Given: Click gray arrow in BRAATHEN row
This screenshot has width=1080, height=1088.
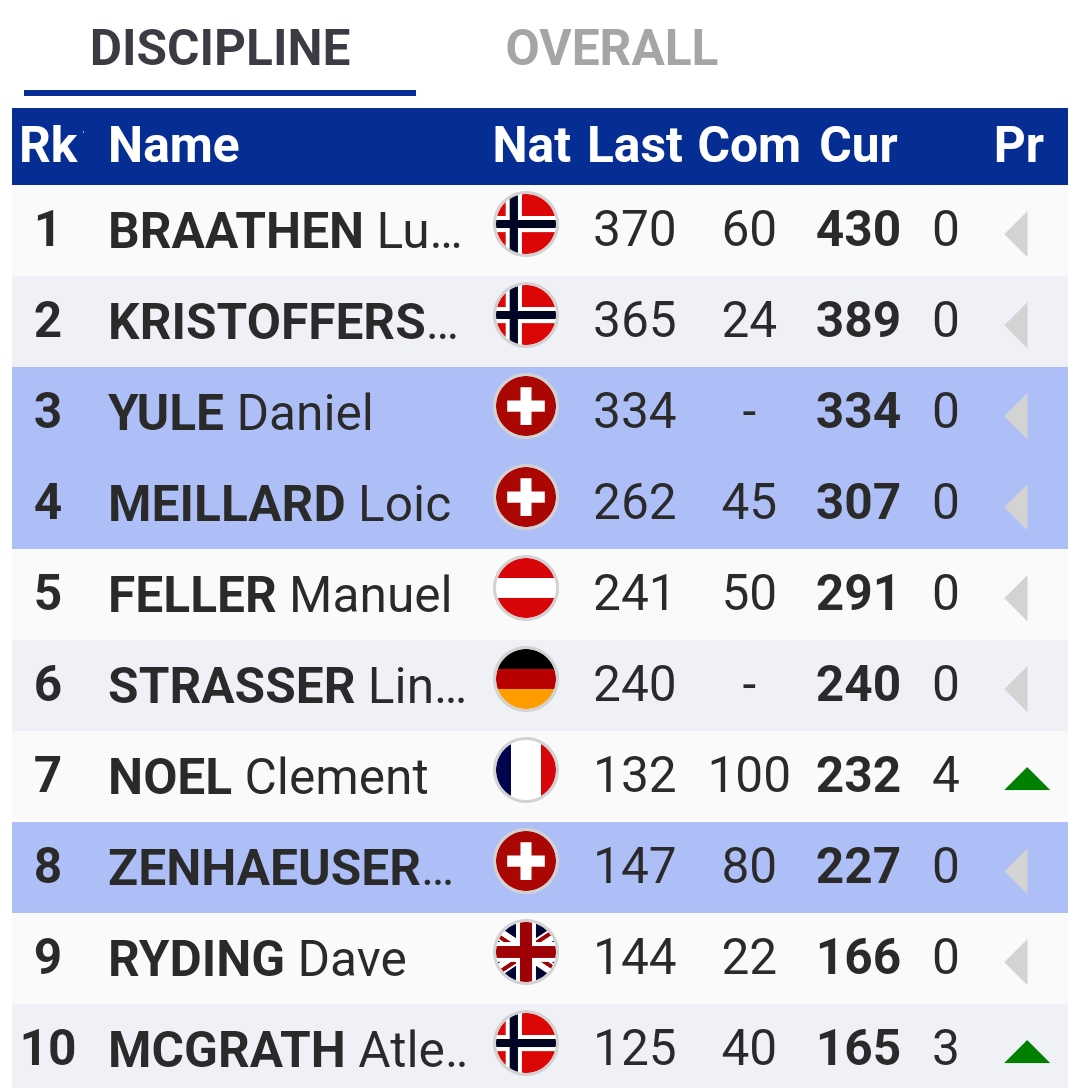Looking at the screenshot, I should click(1017, 235).
